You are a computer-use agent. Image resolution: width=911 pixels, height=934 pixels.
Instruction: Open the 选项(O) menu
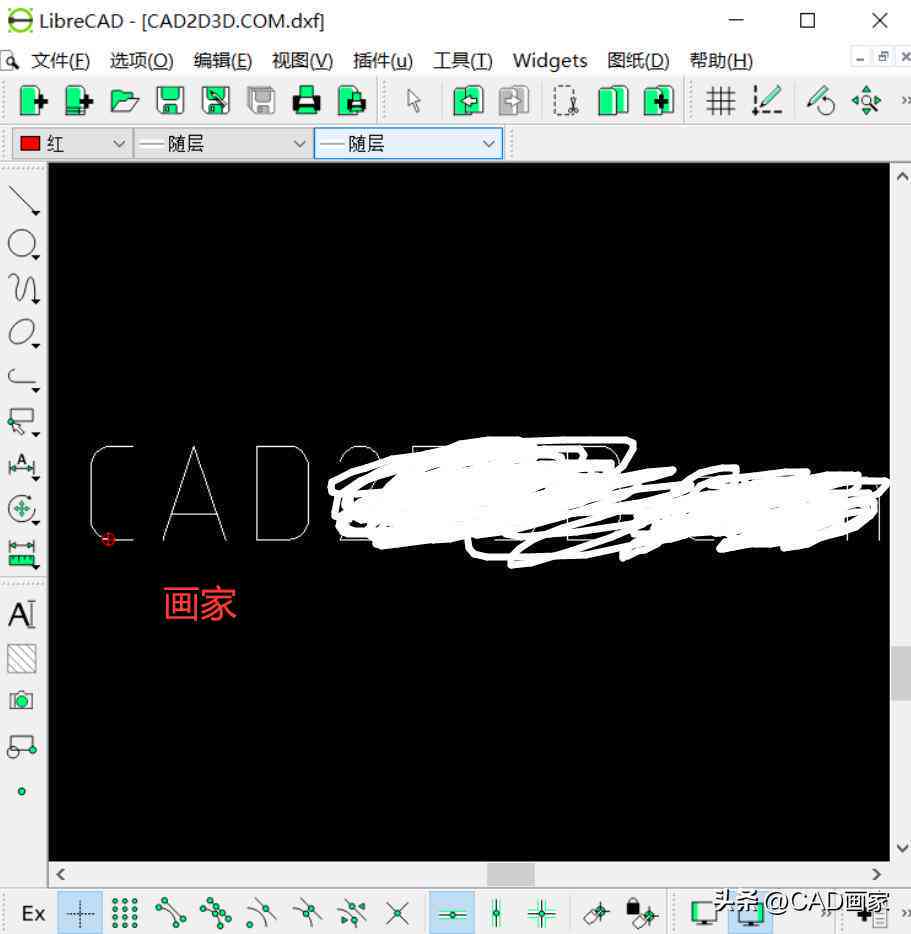142,61
